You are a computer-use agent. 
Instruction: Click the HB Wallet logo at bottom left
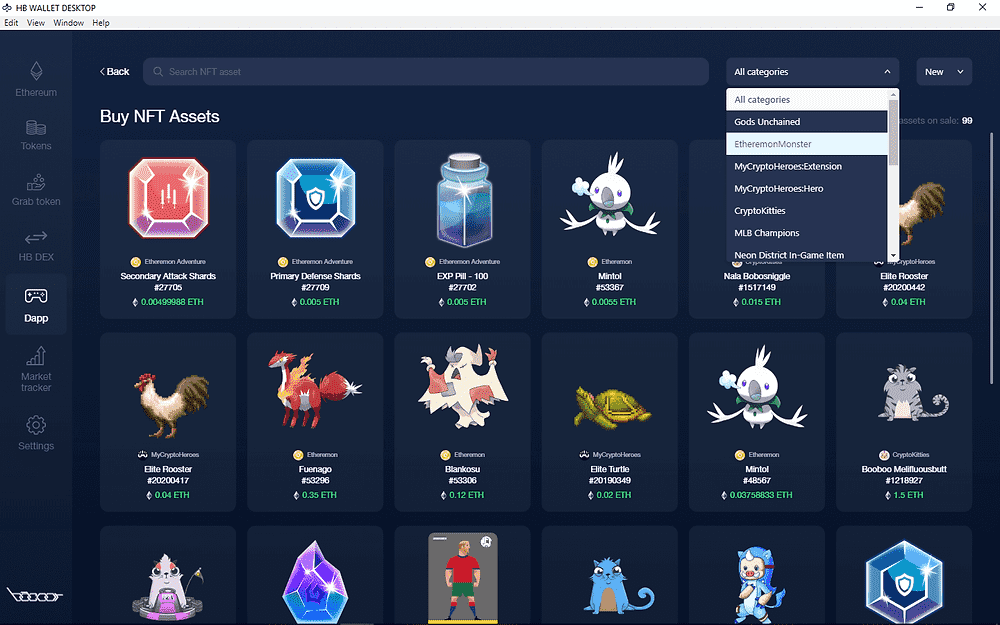click(35, 595)
